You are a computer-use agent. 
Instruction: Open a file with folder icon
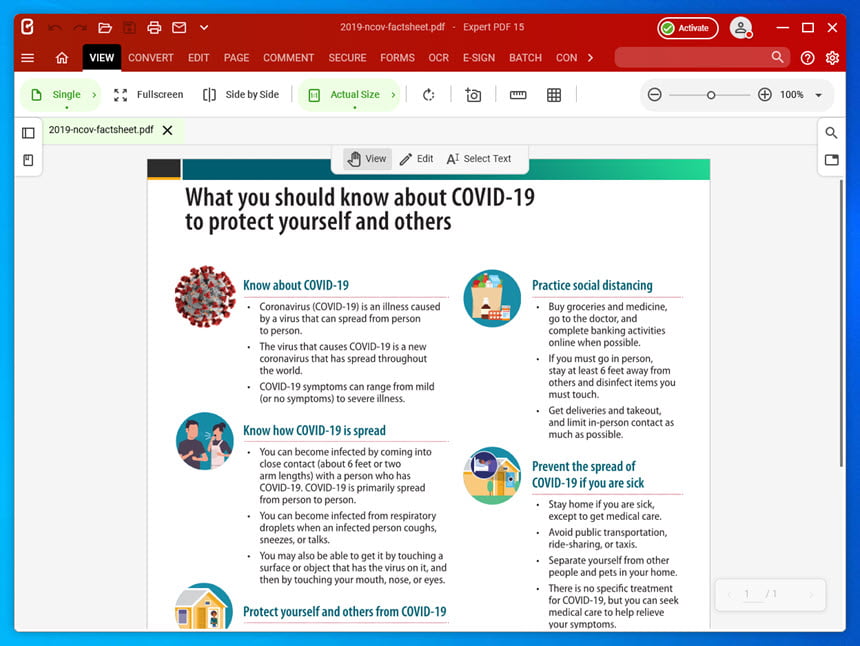[105, 27]
